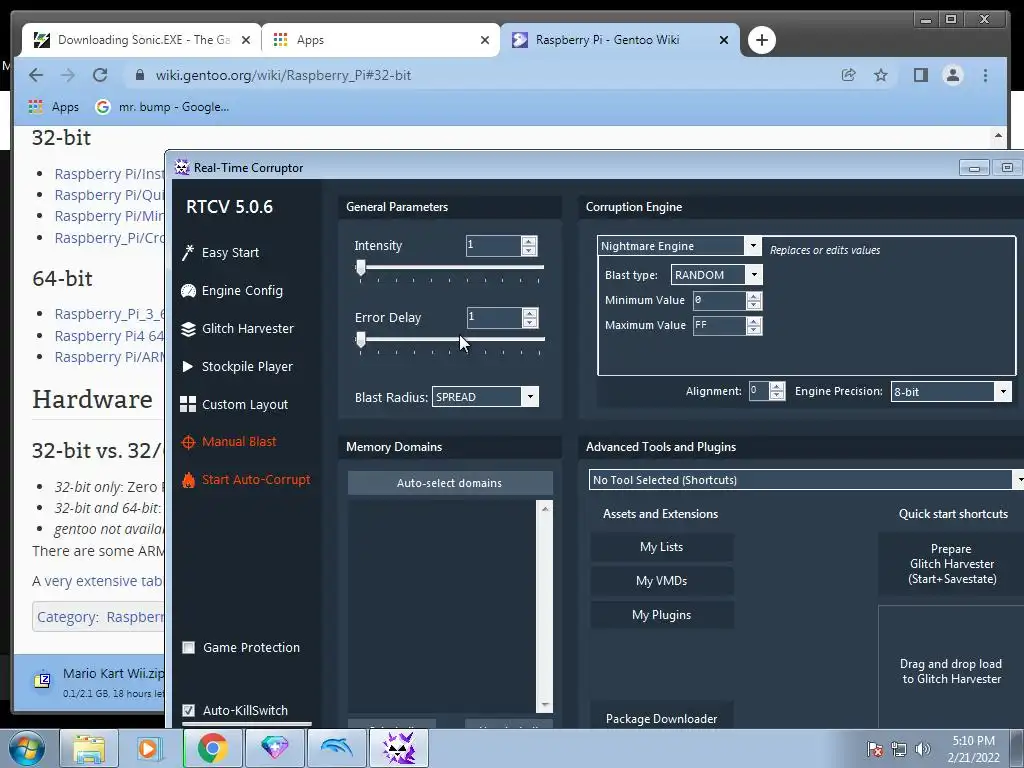
Task: Click the Maximum Value FF field
Action: click(719, 325)
